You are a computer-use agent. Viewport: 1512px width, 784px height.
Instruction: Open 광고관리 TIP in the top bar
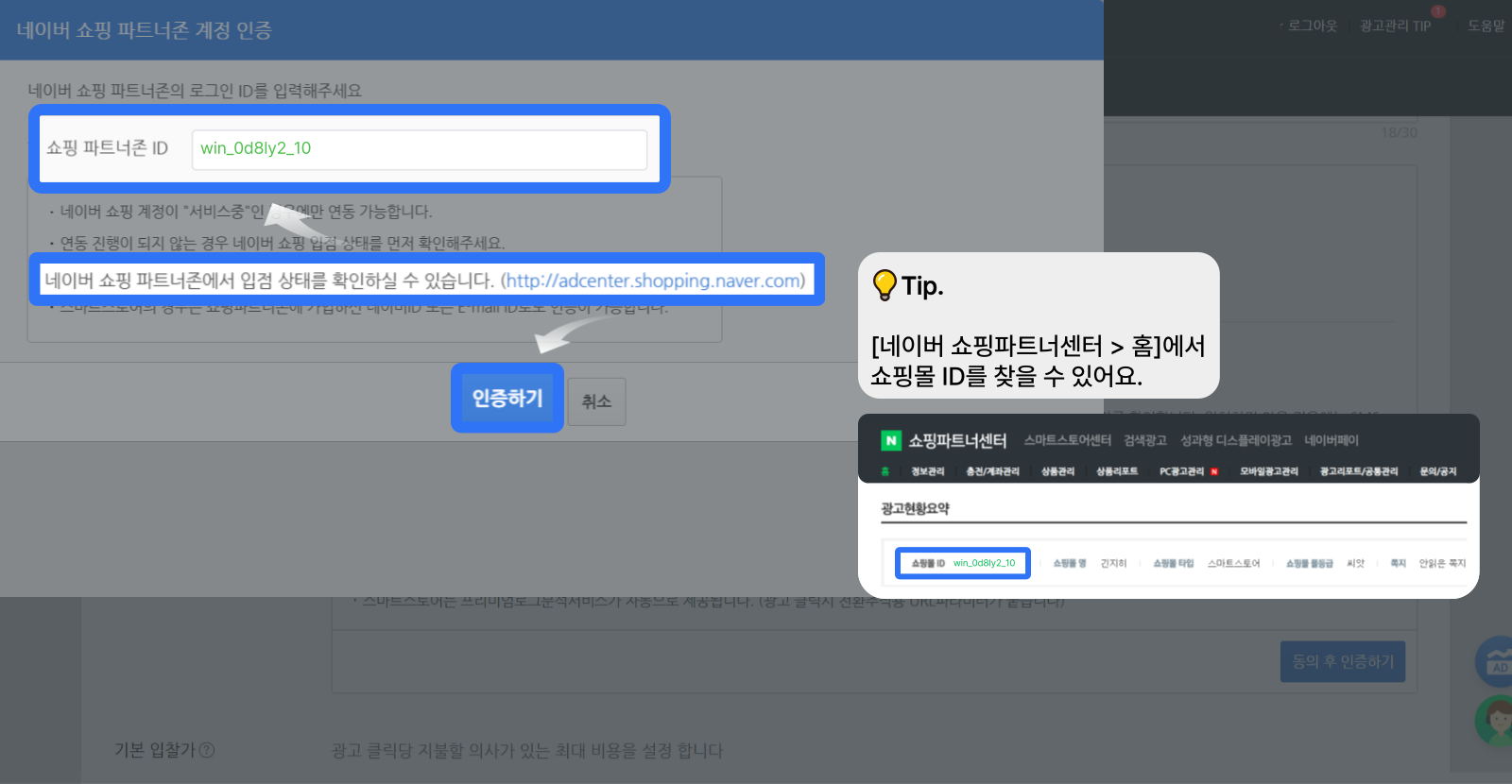(1395, 26)
